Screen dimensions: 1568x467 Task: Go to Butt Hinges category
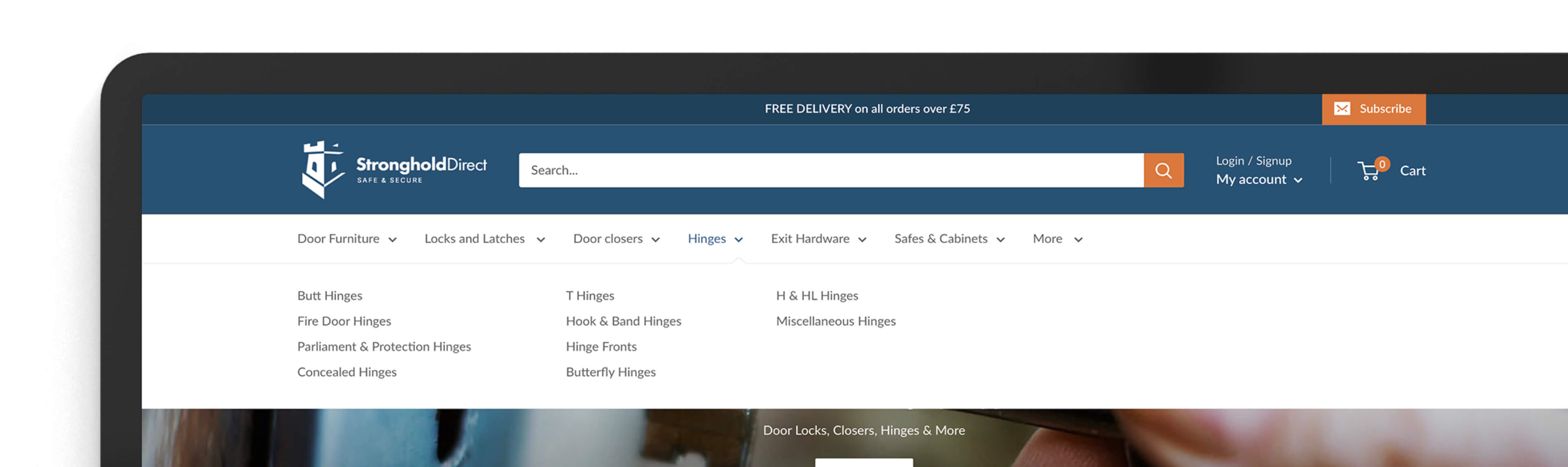coord(329,295)
